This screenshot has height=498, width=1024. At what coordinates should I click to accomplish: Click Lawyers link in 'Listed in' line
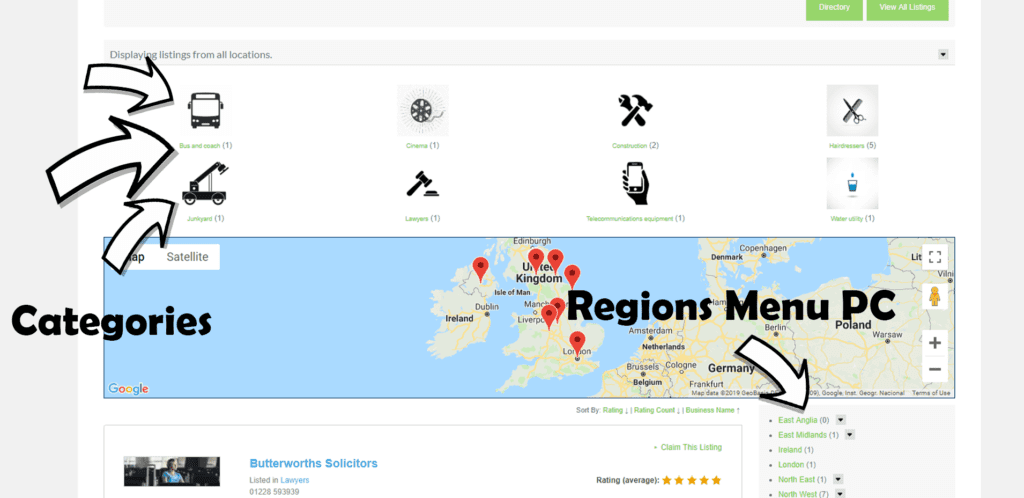pyautogui.click(x=295, y=480)
